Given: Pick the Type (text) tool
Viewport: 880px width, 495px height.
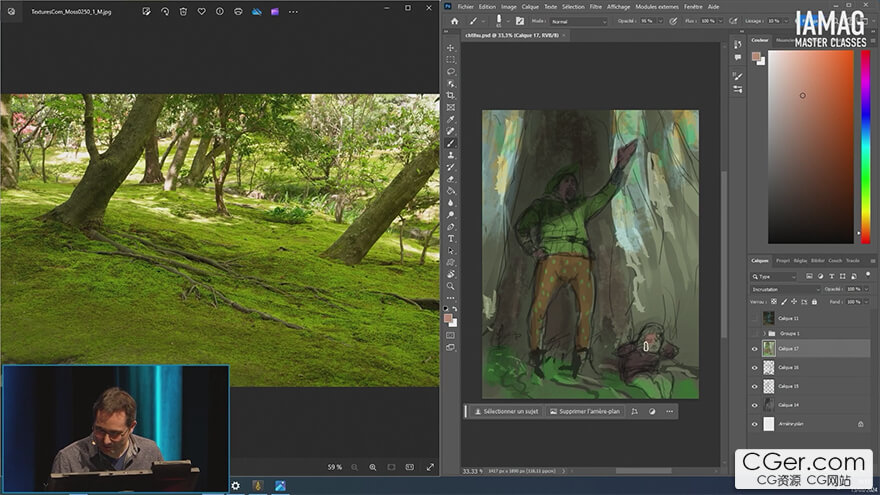Looking at the screenshot, I should pos(451,238).
